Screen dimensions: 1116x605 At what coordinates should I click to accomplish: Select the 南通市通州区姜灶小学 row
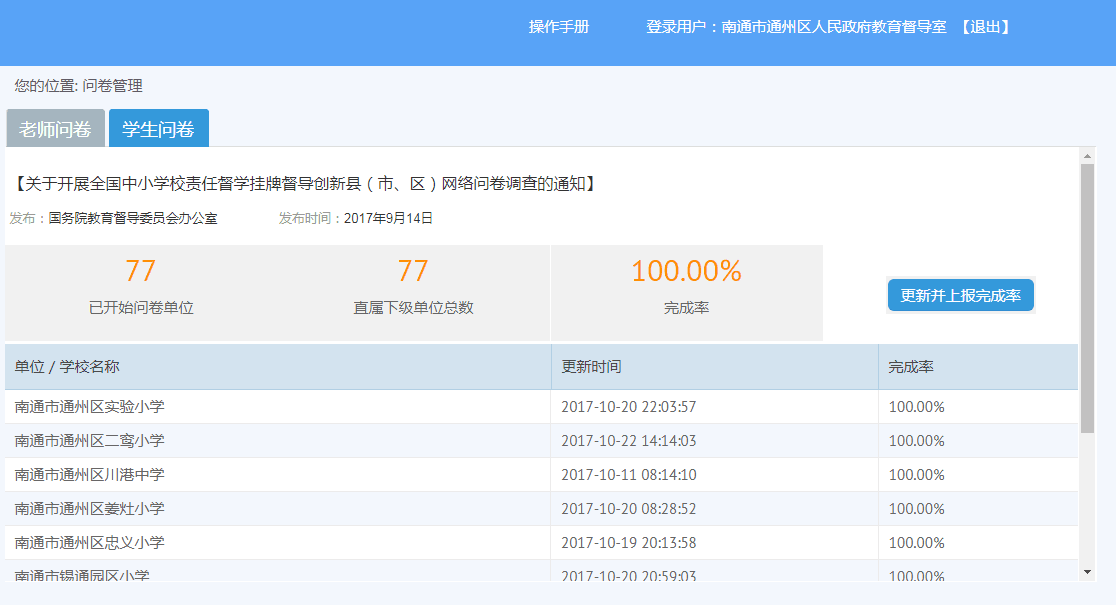(90, 509)
